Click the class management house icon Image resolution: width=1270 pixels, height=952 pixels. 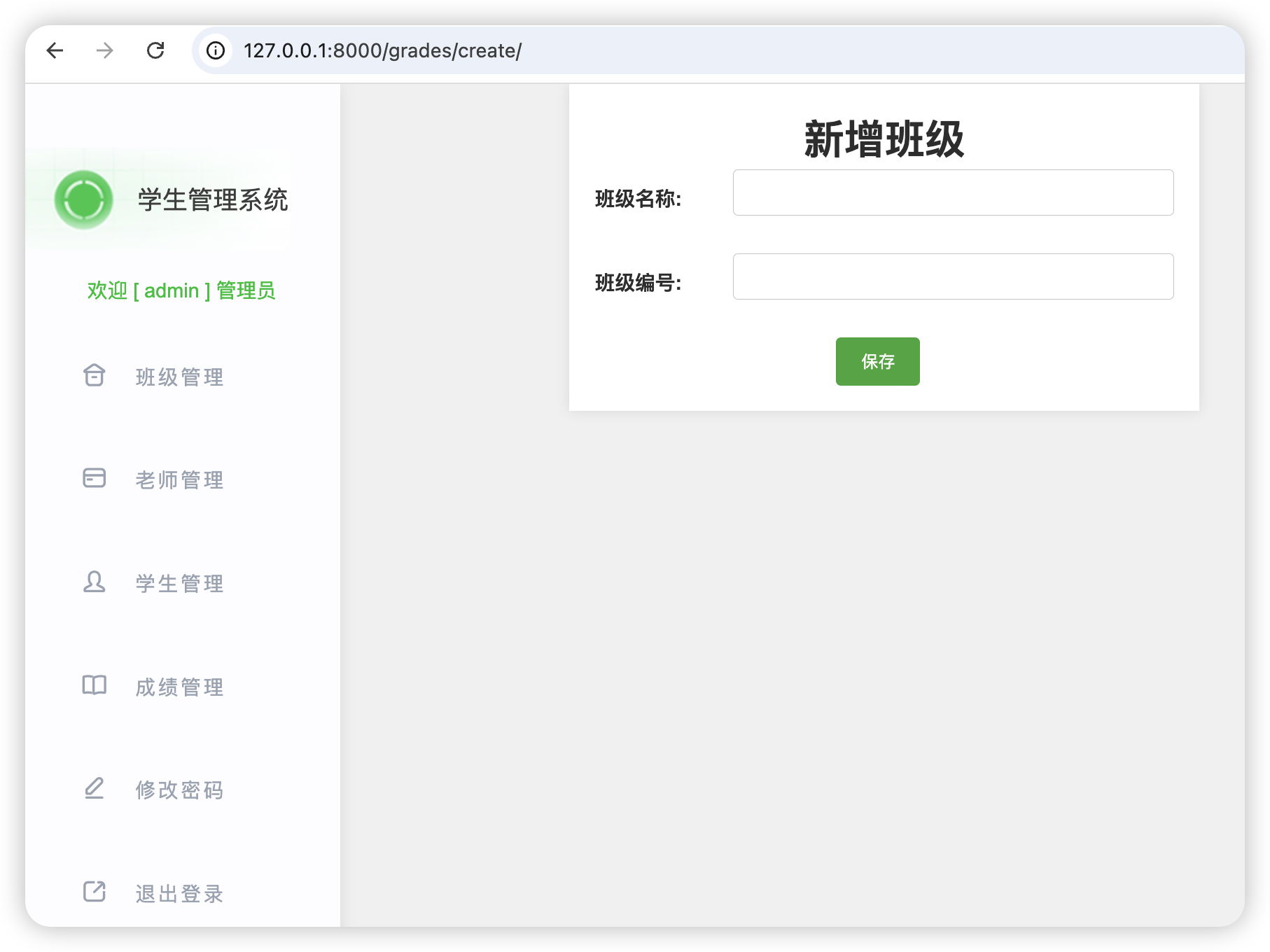coord(95,376)
